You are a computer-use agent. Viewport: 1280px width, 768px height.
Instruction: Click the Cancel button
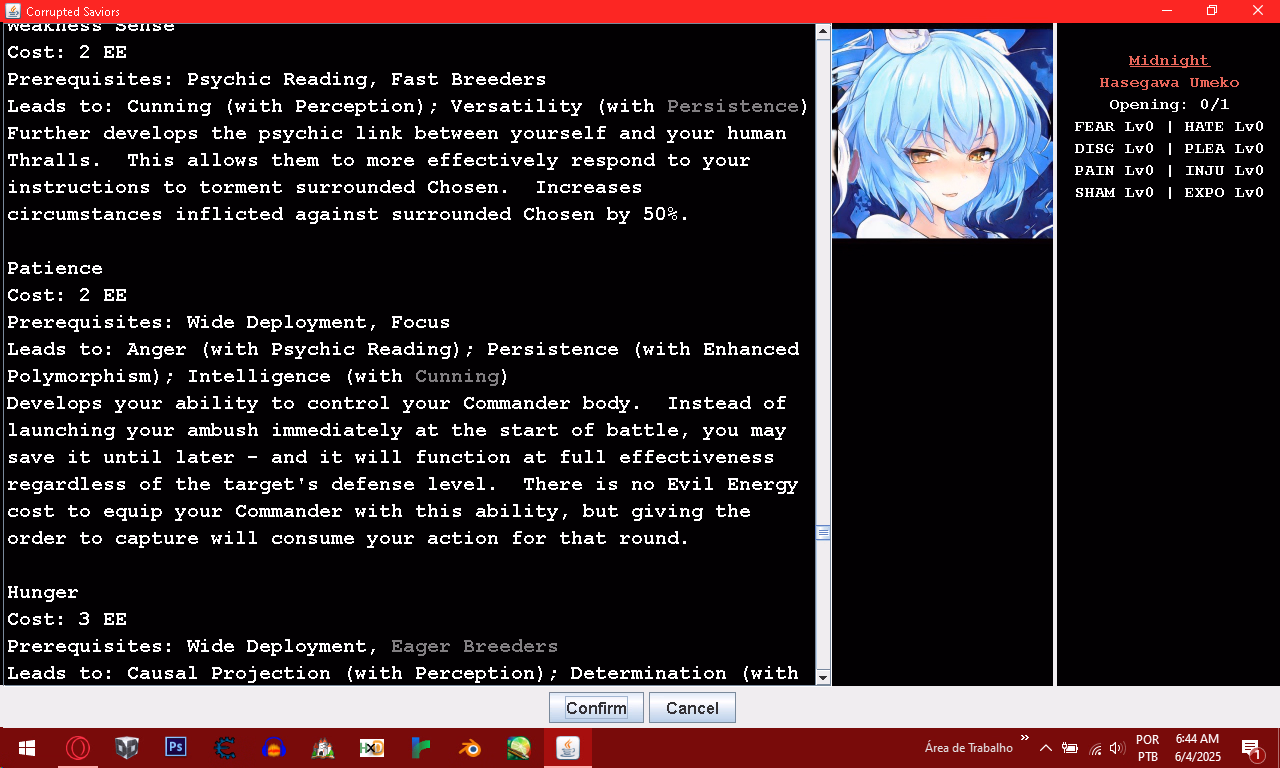692,708
